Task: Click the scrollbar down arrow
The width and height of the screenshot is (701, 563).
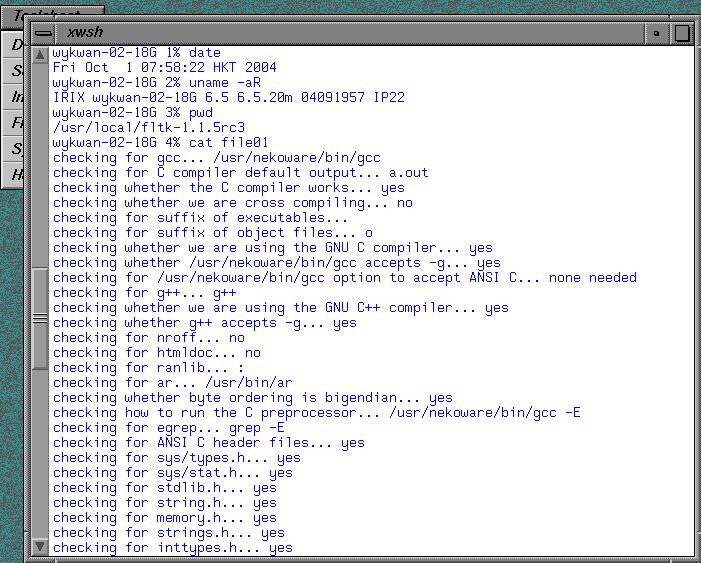Action: click(x=40, y=546)
